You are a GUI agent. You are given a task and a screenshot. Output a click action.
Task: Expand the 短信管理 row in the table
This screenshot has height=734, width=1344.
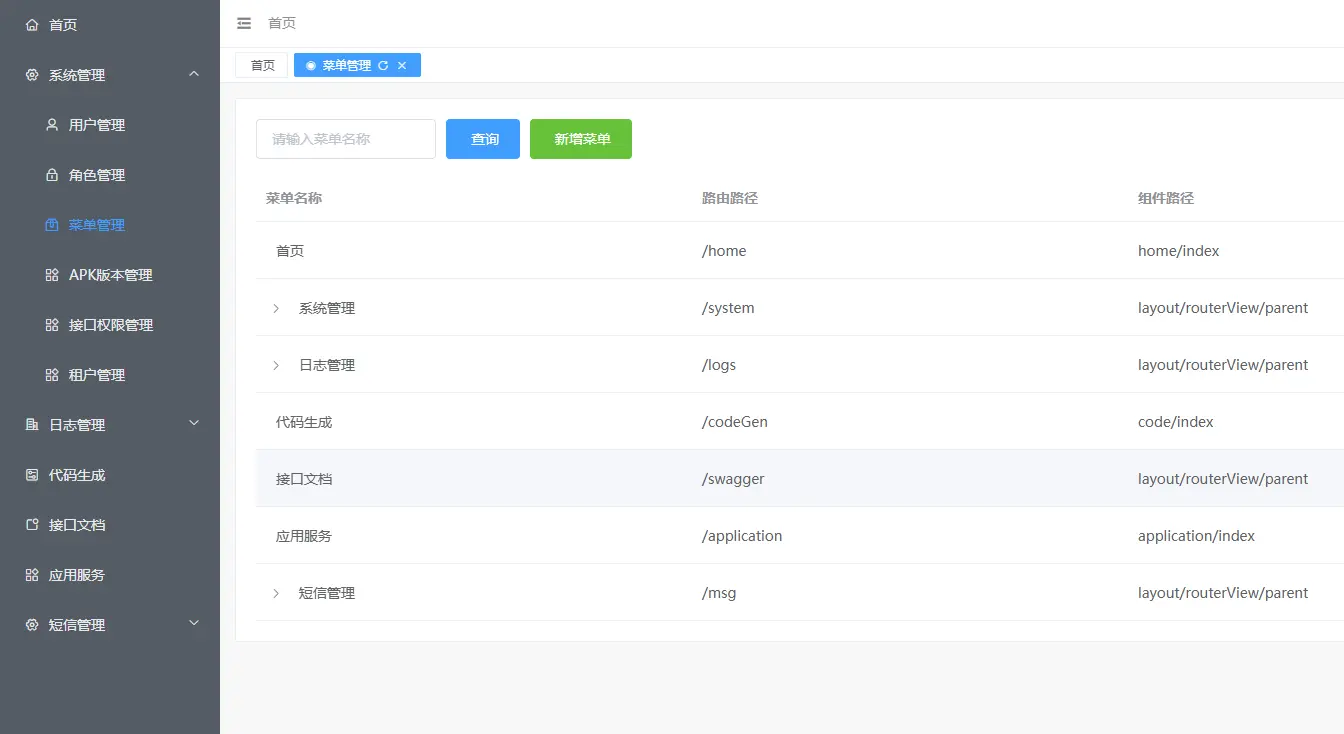click(x=277, y=592)
